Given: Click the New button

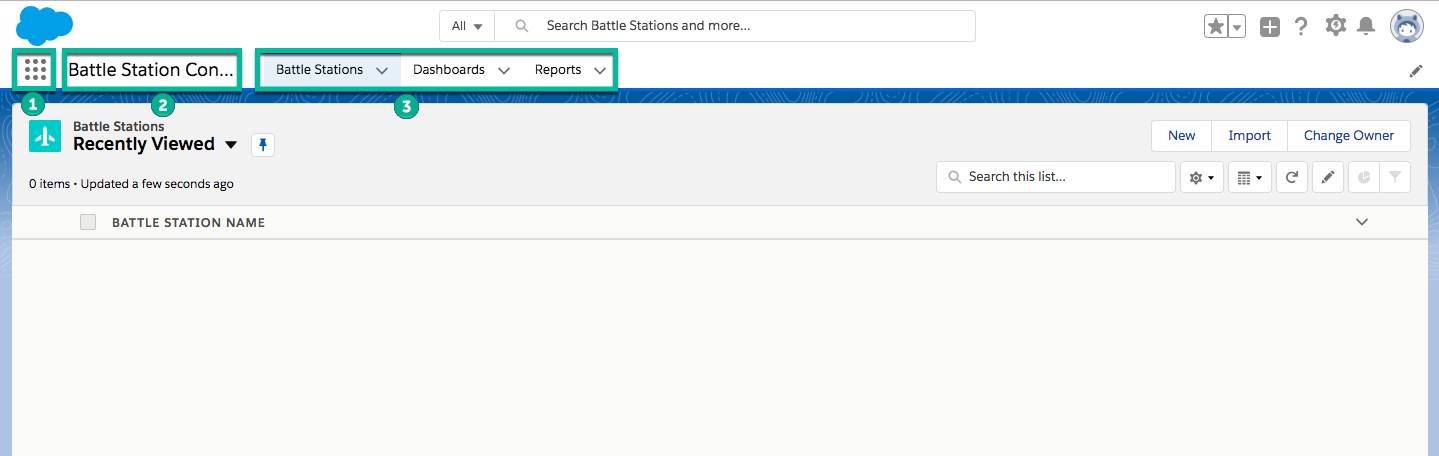Looking at the screenshot, I should 1181,136.
